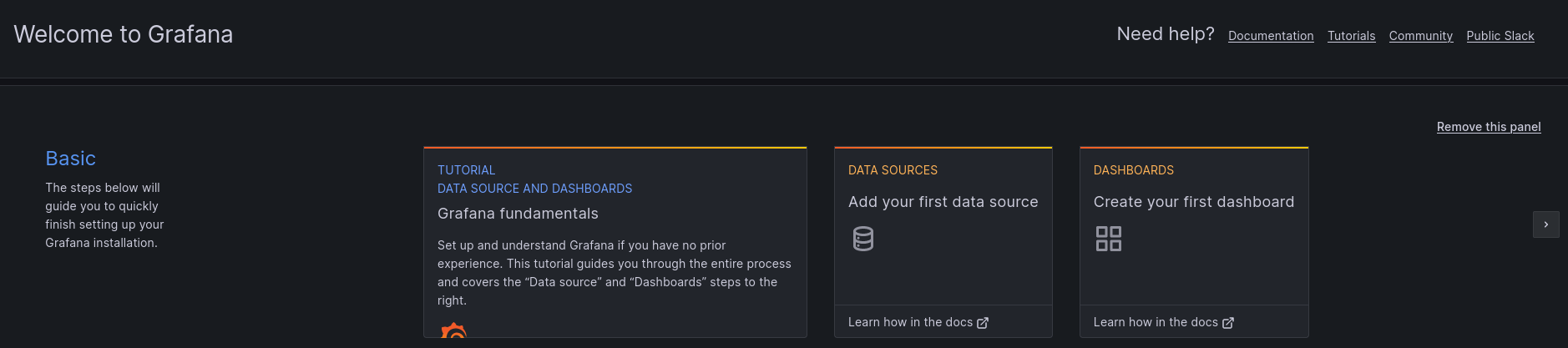Remove this panel from the home page

1488,127
